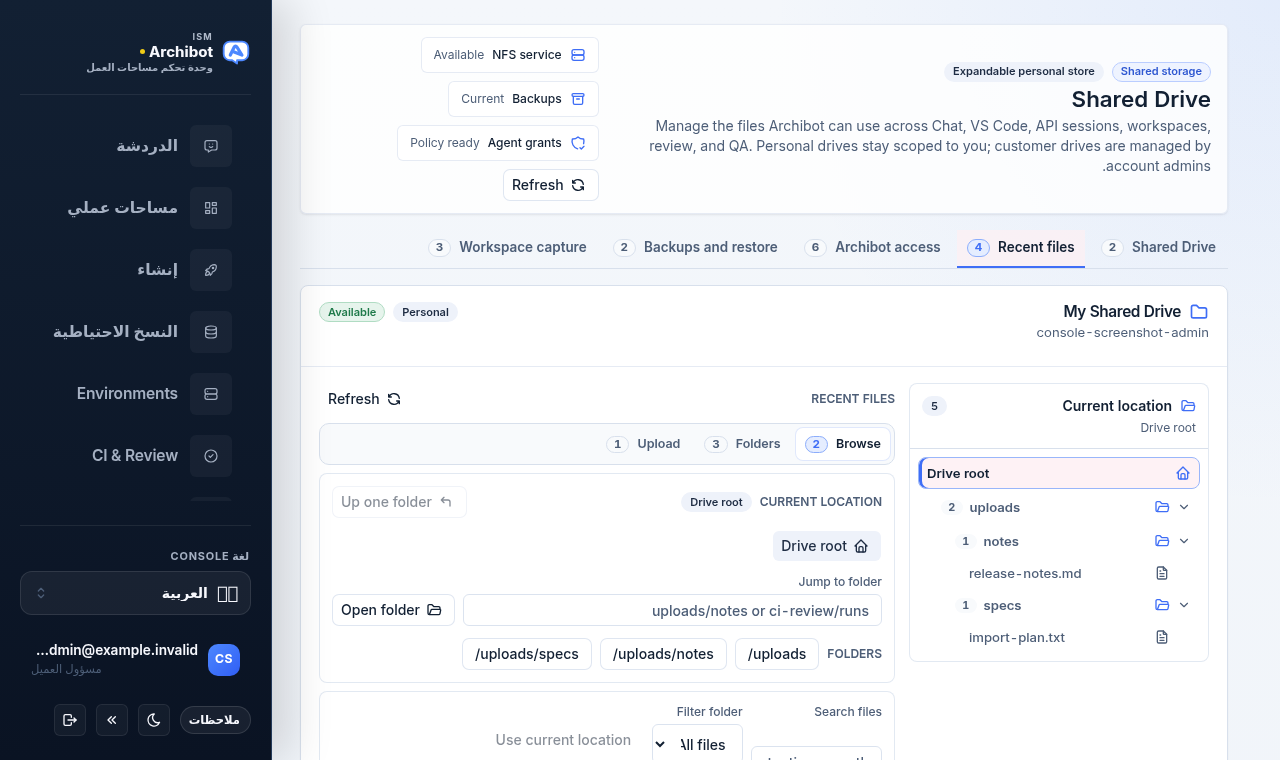Open مساحات عملي workspaces grid icon
The image size is (1280, 760).
(x=211, y=208)
